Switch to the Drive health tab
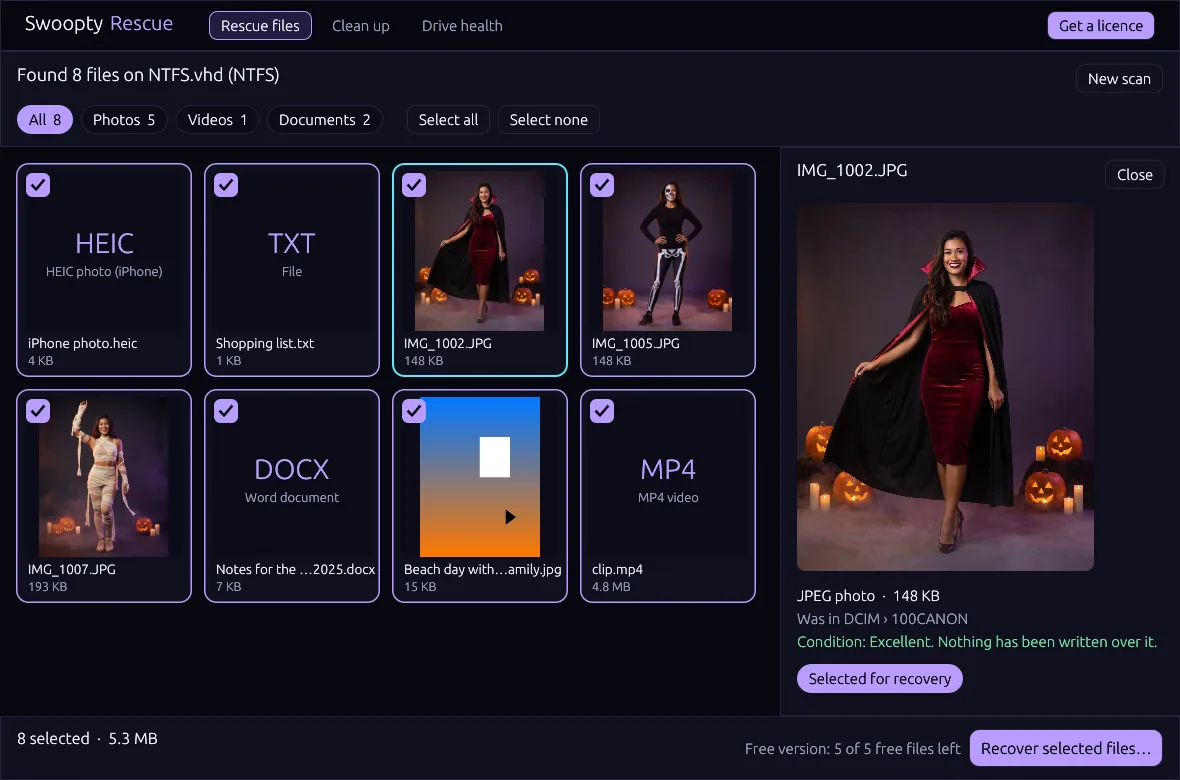This screenshot has width=1180, height=780. click(x=462, y=26)
